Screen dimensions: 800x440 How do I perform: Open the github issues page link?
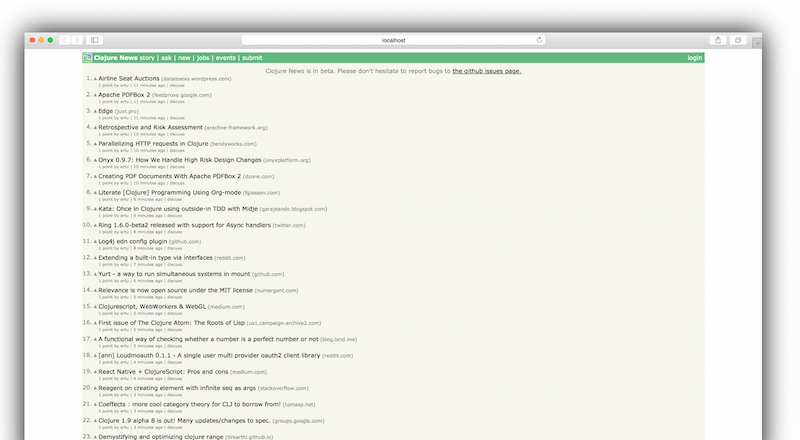click(487, 71)
